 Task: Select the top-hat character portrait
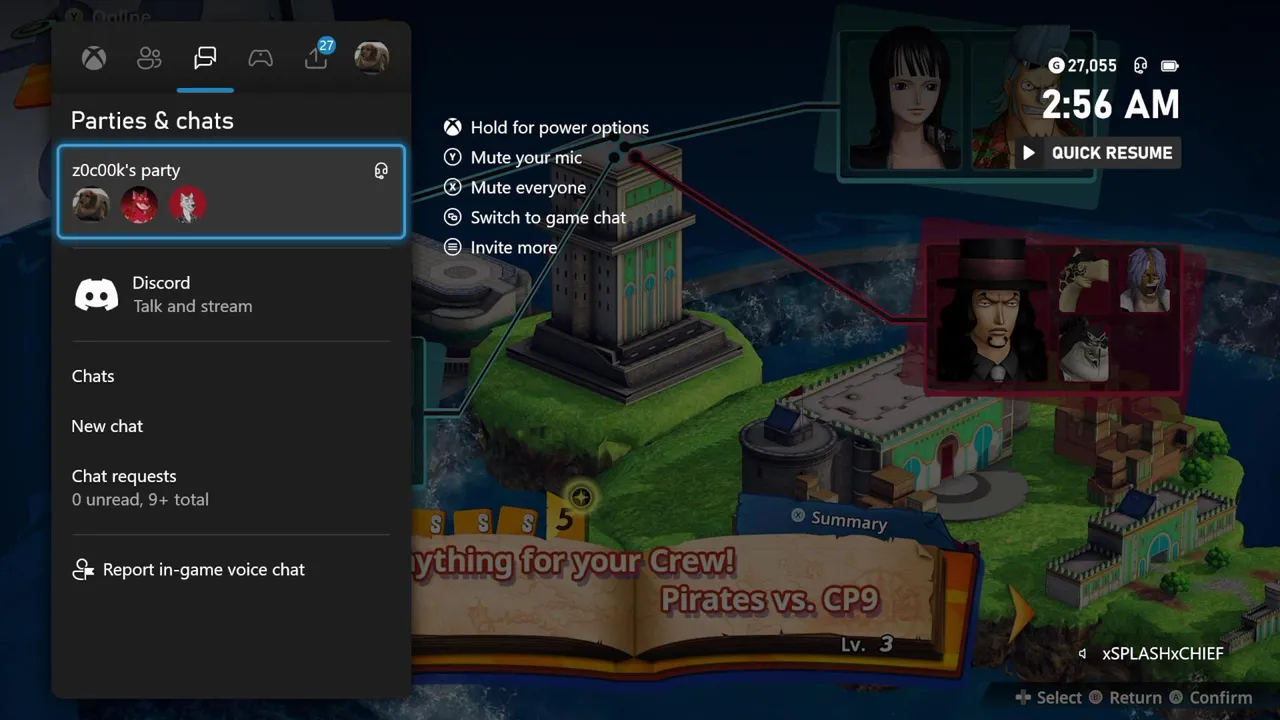point(991,313)
